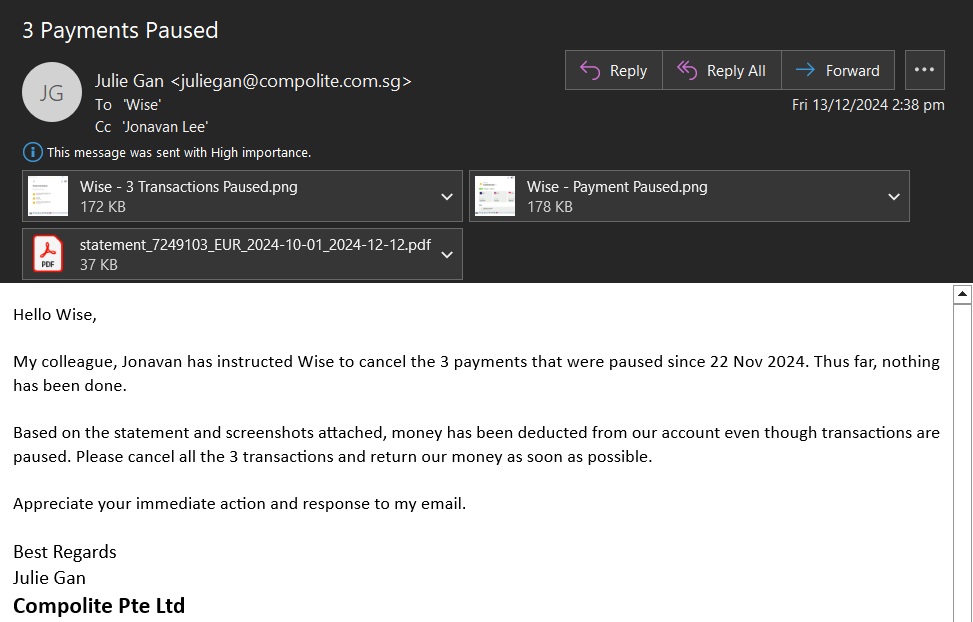Expand dropdown for 3 Transactions Paused.png attachment
Image resolution: width=973 pixels, height=622 pixels.
tap(447, 197)
